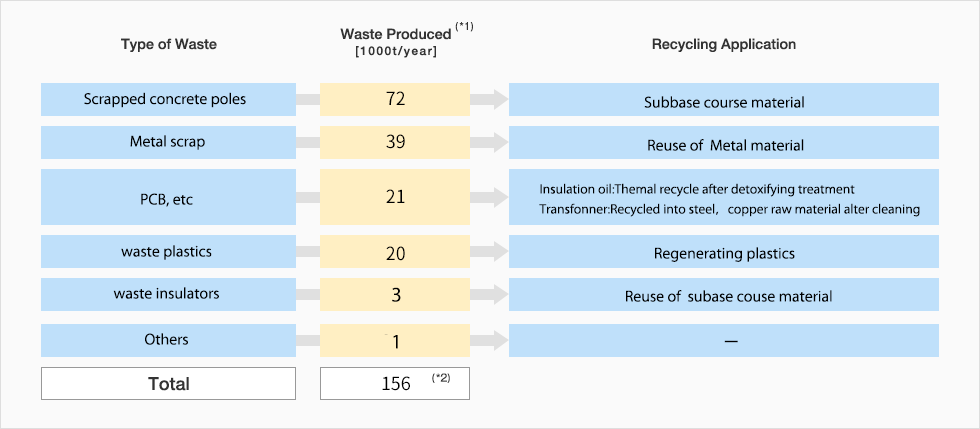The height and width of the screenshot is (429, 980).
Task: Click the arrow pointing to Subbase course material
Action: tap(489, 100)
